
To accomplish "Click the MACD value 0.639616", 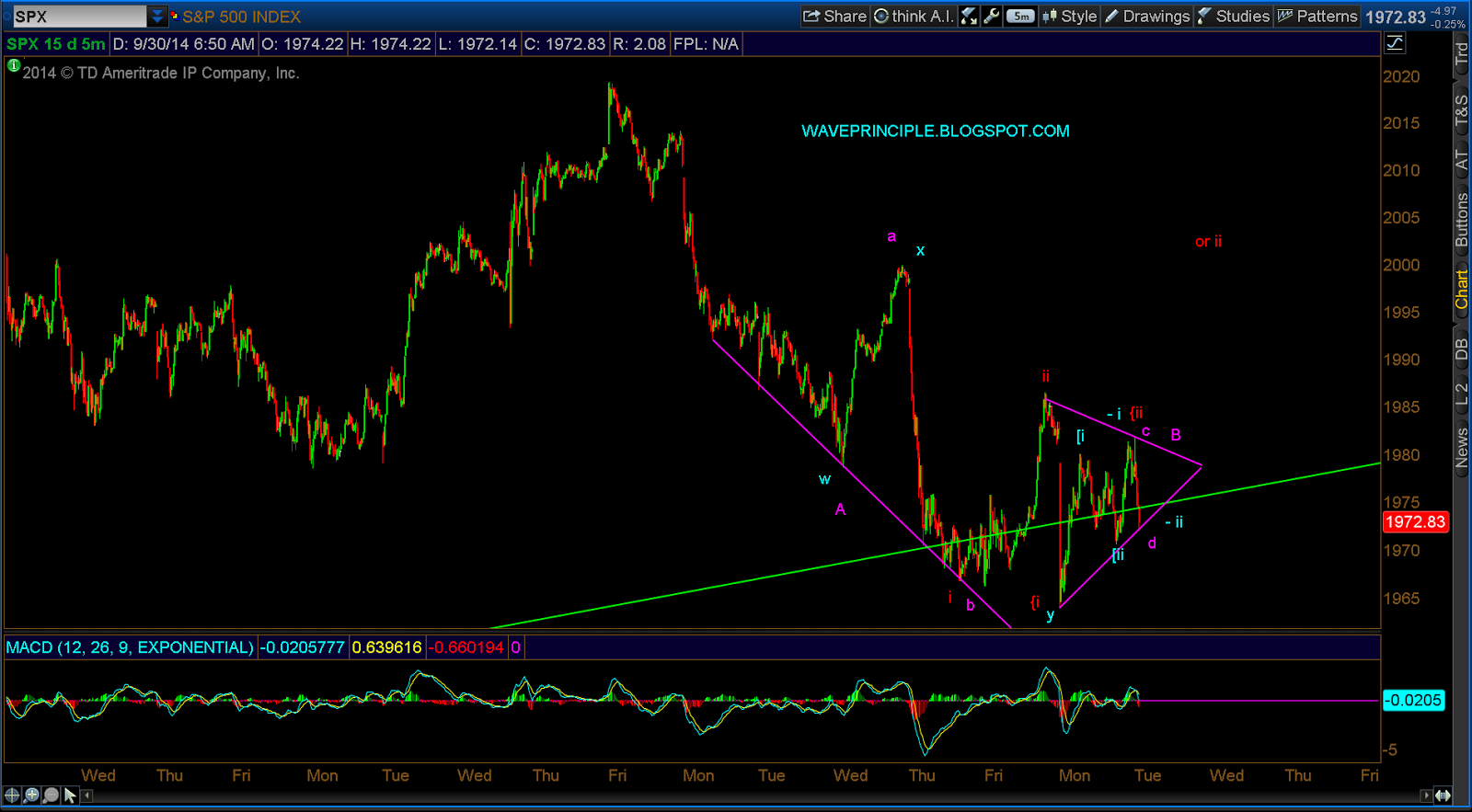I will (386, 647).
